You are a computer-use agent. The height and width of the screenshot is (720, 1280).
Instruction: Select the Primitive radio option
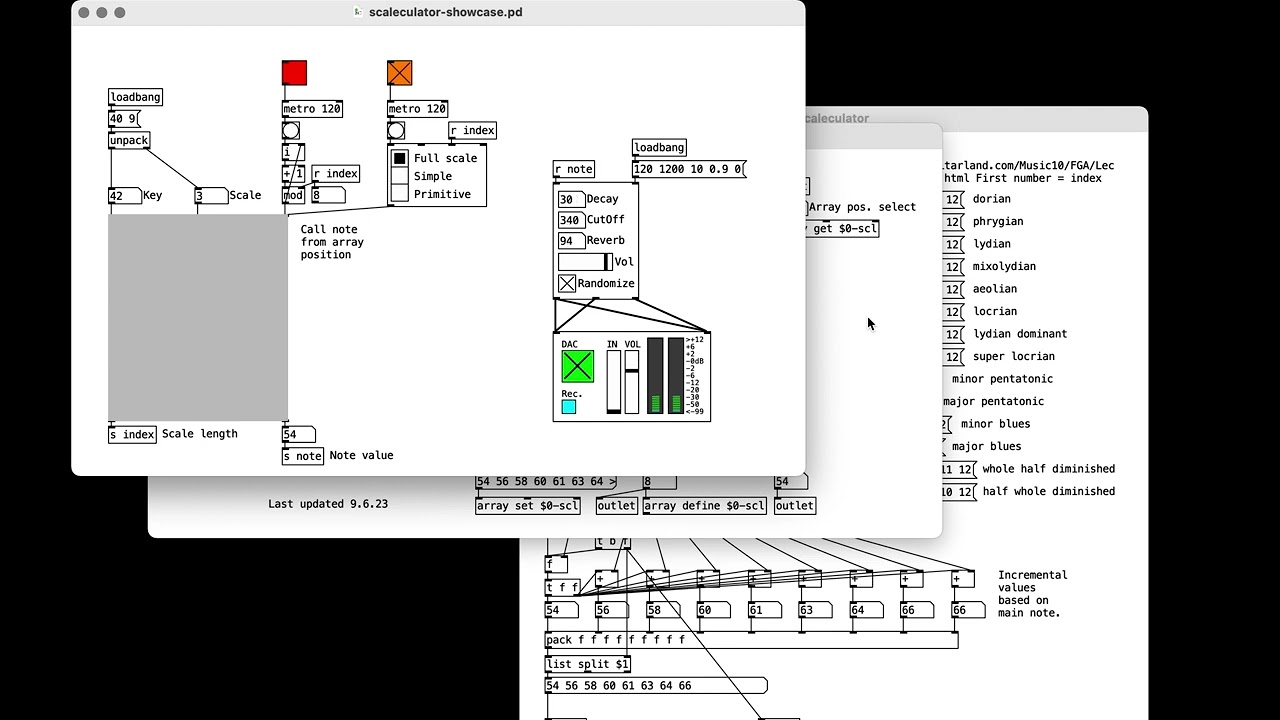tap(400, 194)
